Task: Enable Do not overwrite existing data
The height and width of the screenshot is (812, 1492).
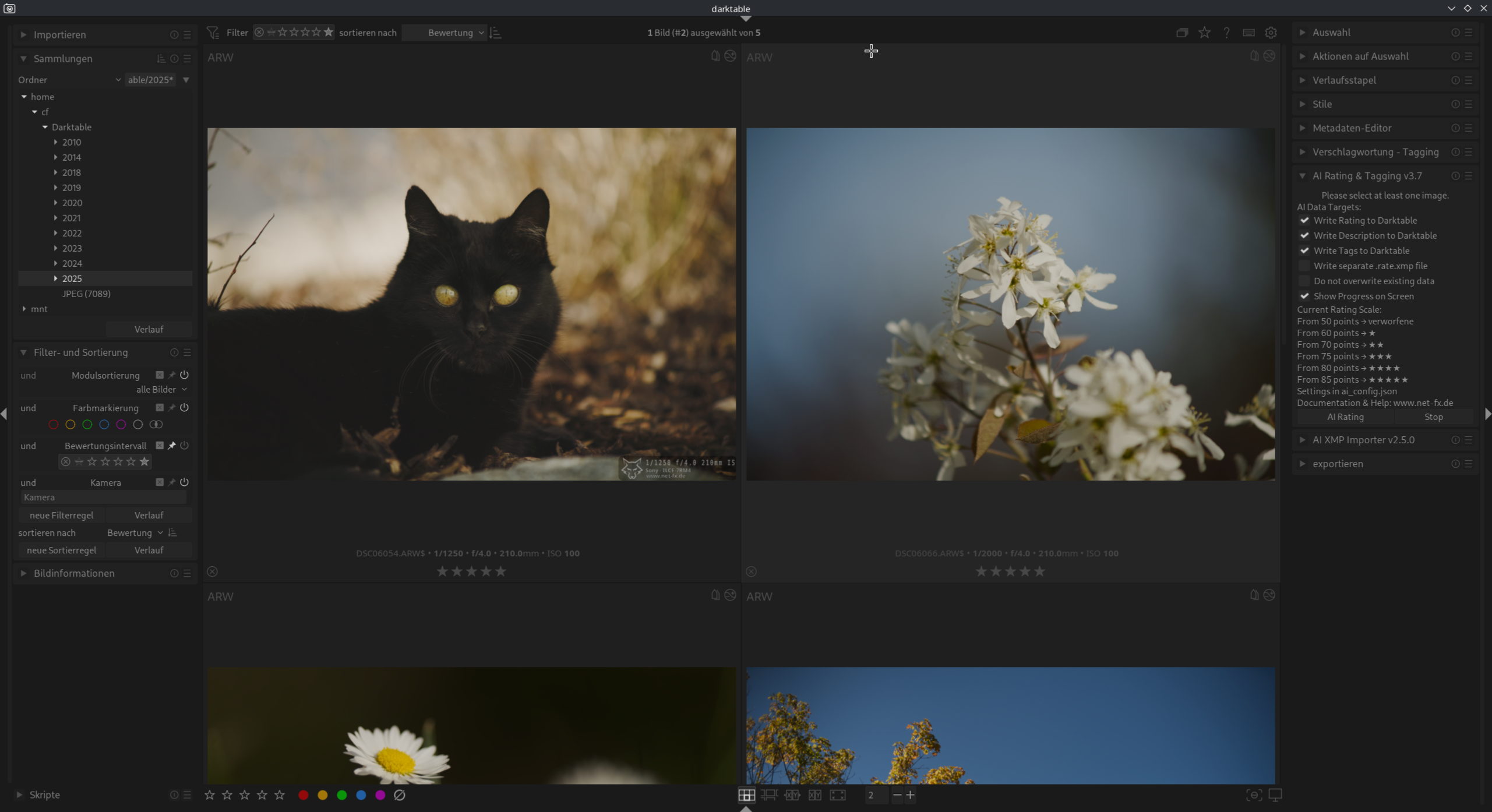Action: (1304, 281)
